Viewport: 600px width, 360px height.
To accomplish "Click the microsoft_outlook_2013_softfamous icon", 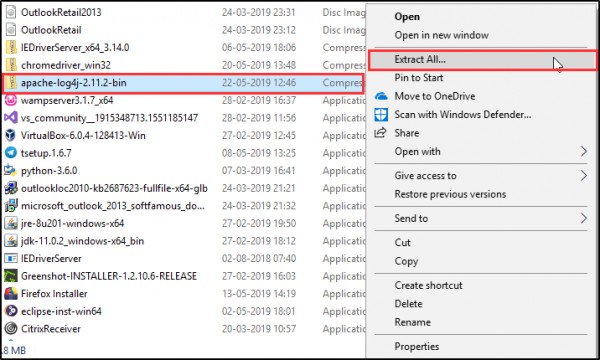I will pos(11,206).
